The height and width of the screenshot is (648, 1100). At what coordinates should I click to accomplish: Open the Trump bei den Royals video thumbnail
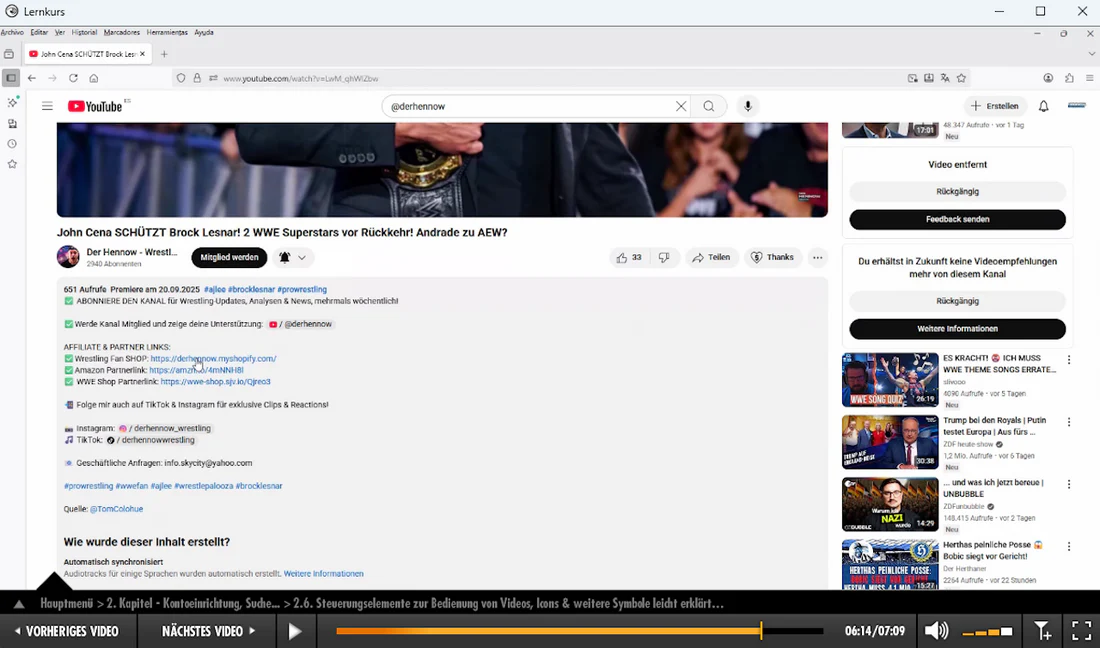[x=889, y=441]
